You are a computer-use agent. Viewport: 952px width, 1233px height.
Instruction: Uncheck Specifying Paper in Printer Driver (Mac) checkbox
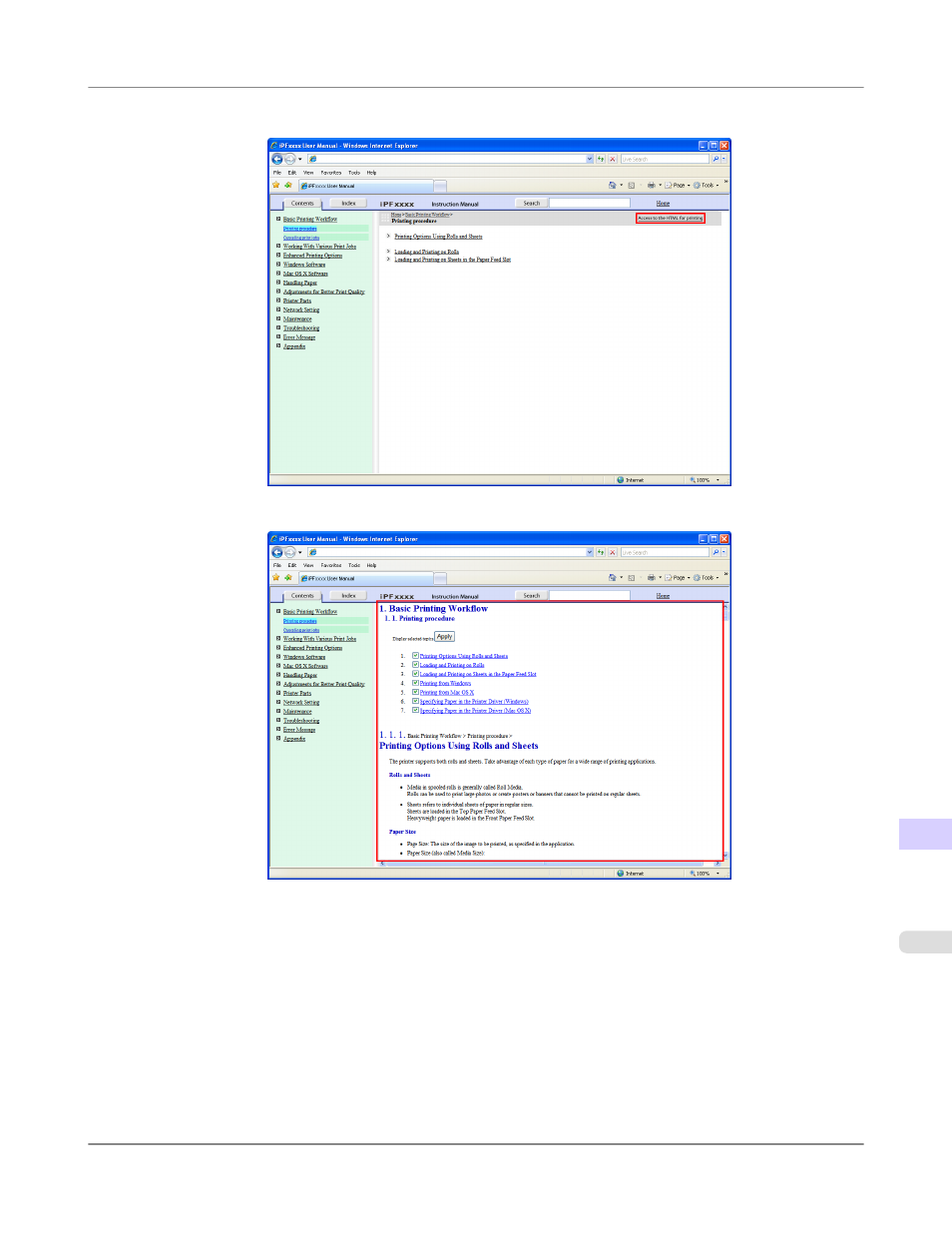415,710
